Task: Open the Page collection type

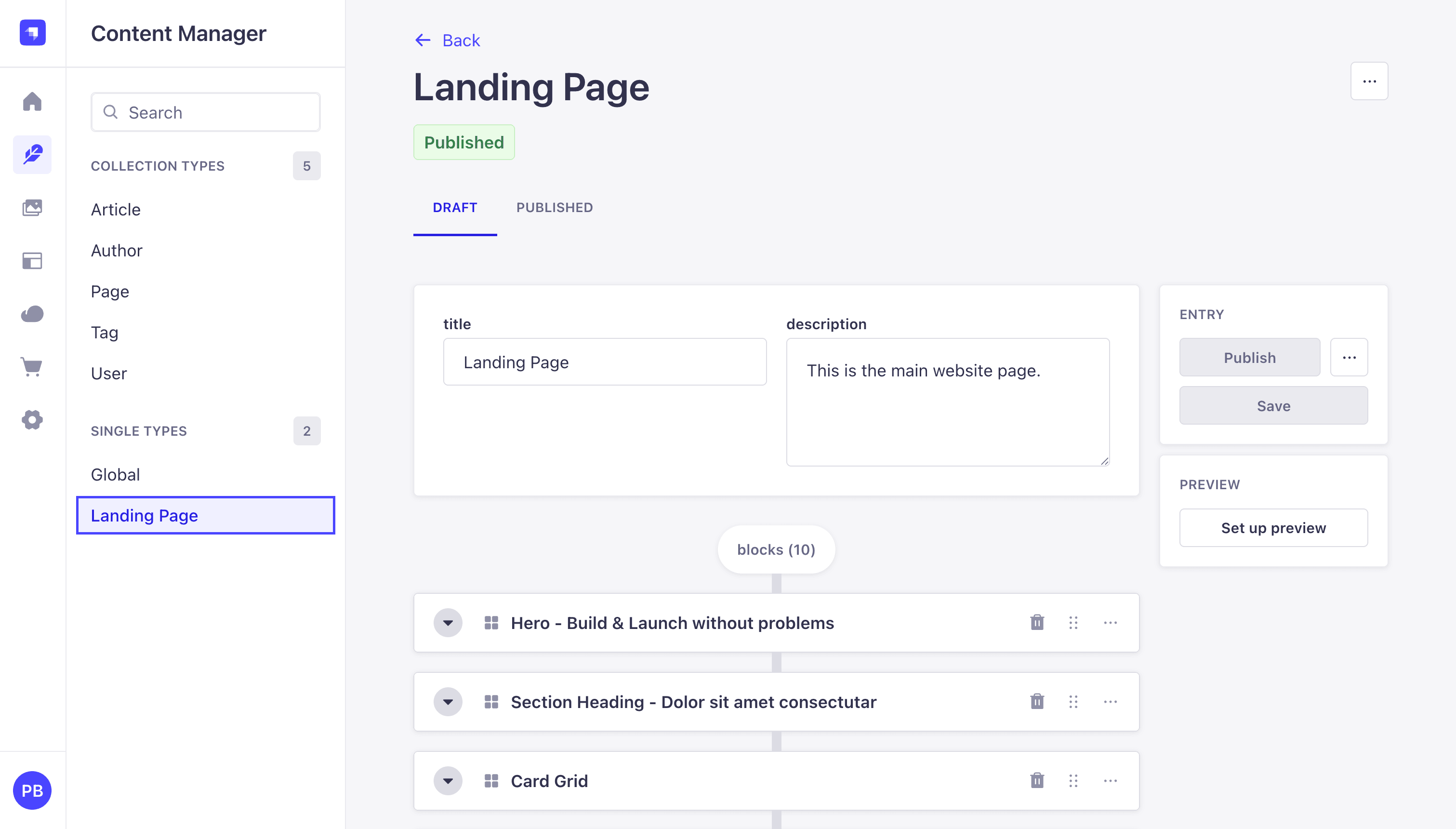Action: pos(110,292)
